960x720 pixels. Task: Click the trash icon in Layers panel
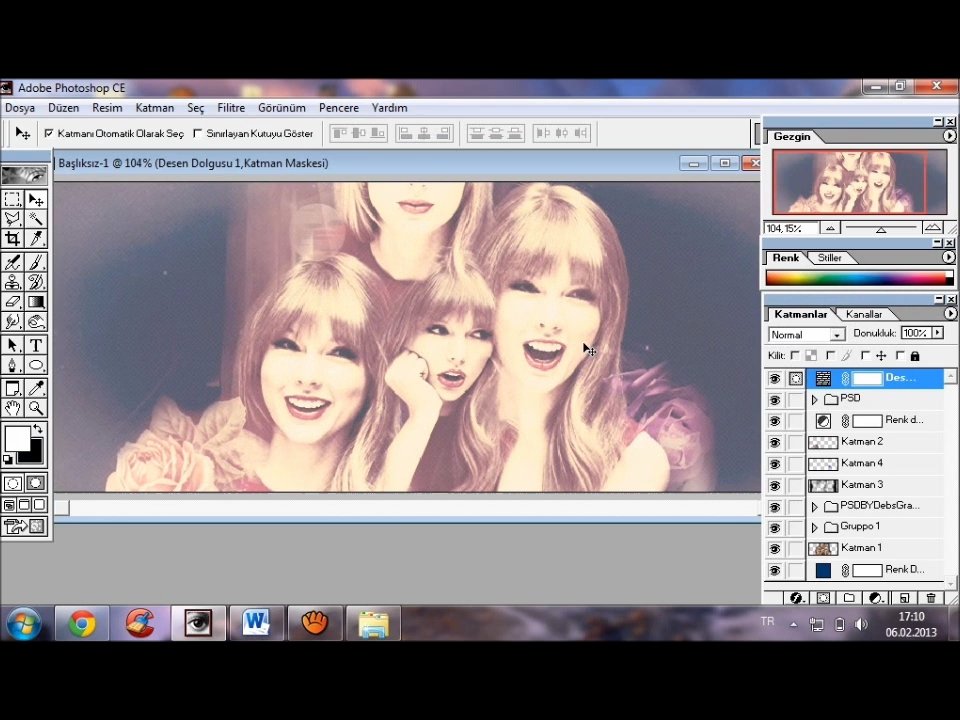click(931, 598)
